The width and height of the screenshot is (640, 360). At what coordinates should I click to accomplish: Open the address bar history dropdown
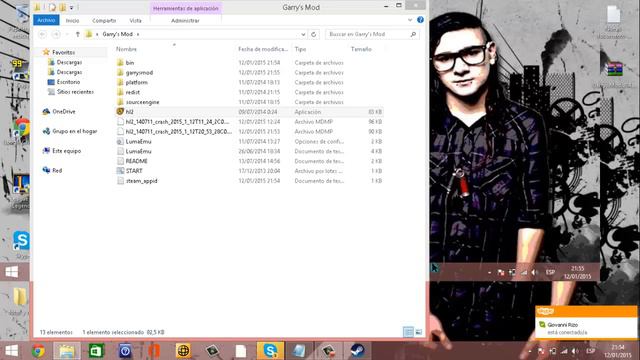tap(303, 34)
